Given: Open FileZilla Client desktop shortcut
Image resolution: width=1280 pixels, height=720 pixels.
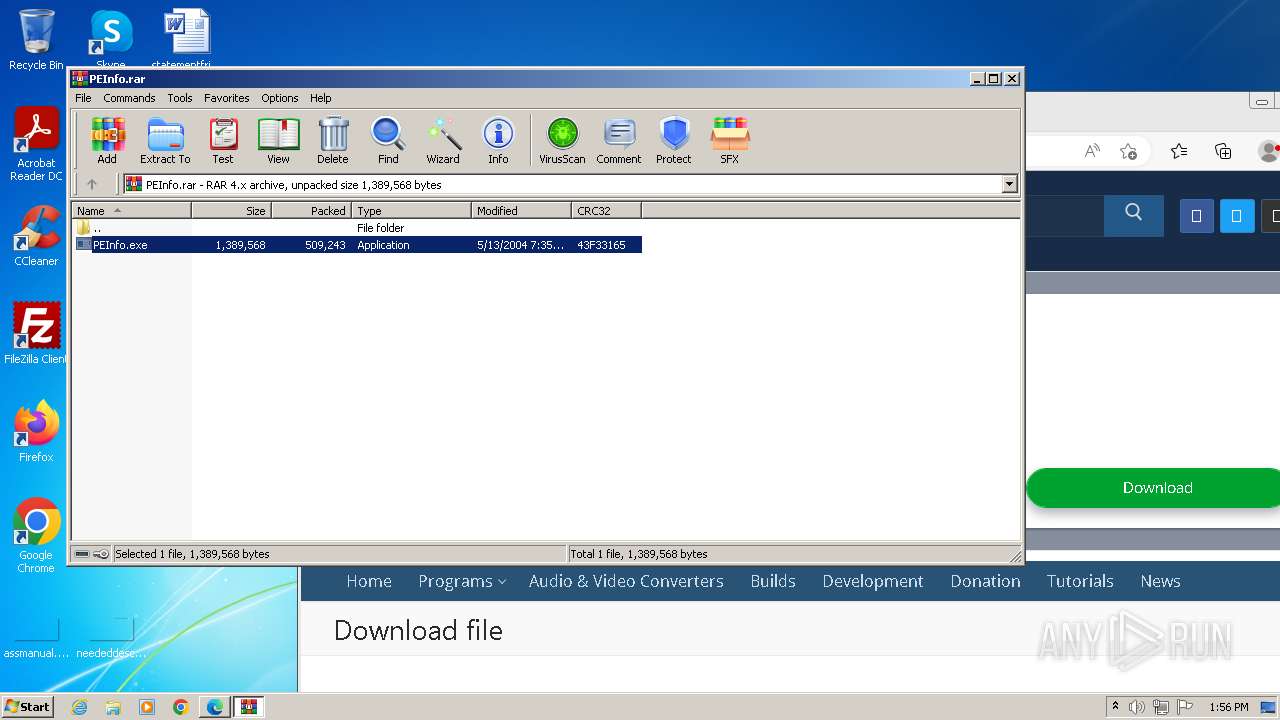Looking at the screenshot, I should coord(36,333).
